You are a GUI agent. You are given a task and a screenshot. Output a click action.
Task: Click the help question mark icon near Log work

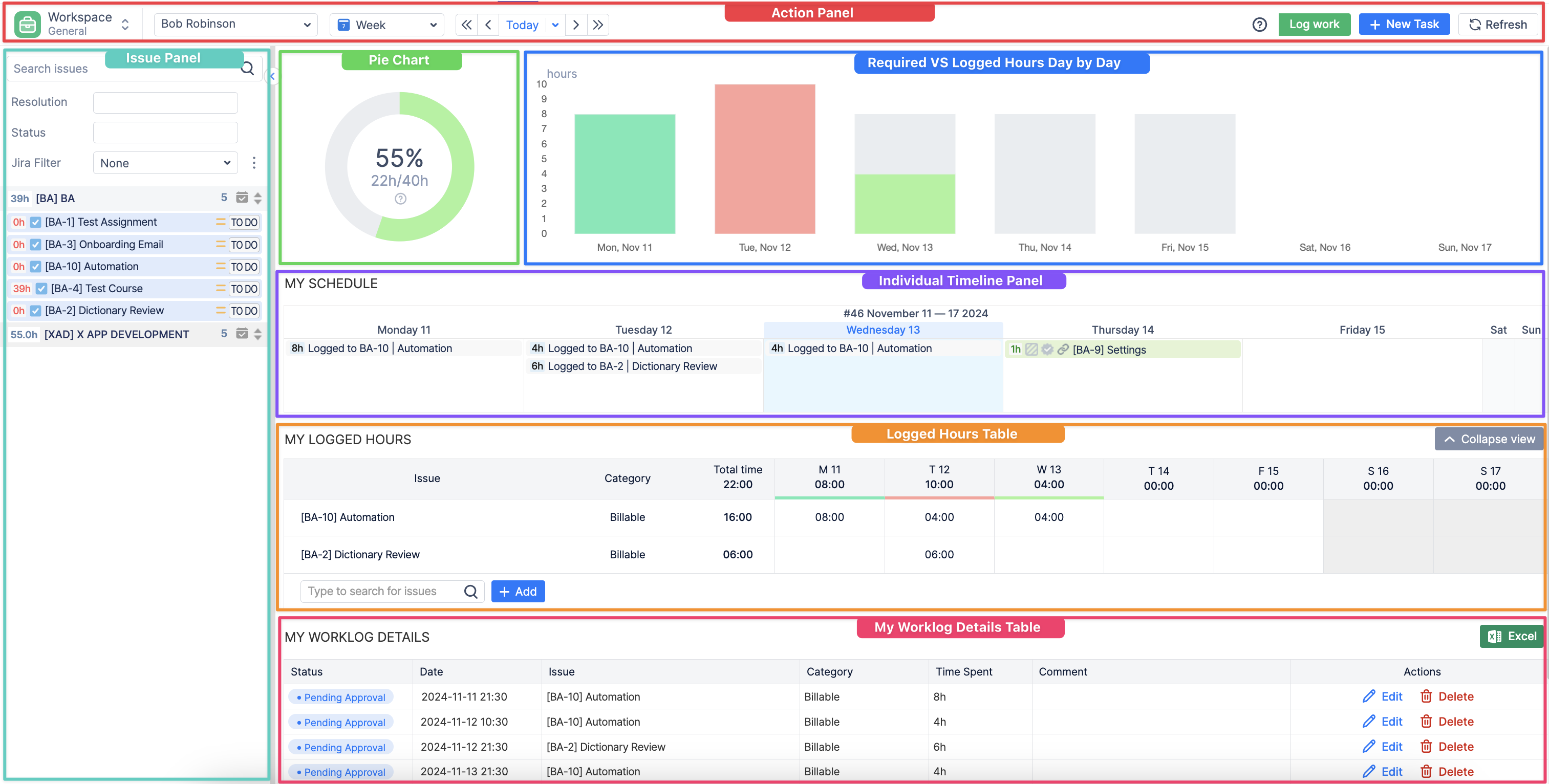(1260, 24)
